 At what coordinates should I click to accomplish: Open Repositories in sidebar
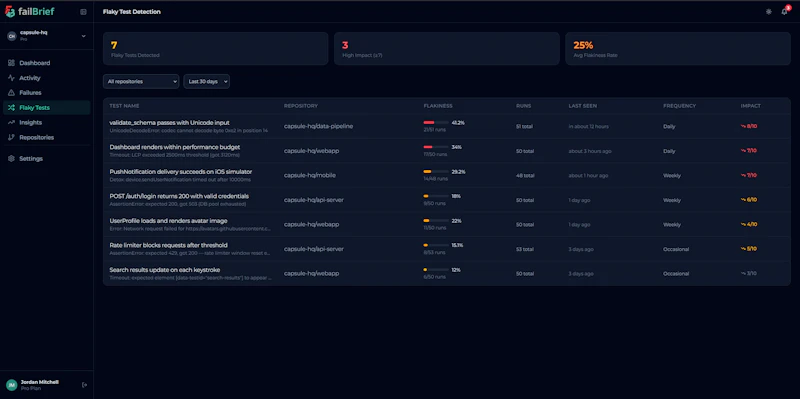[x=46, y=137]
